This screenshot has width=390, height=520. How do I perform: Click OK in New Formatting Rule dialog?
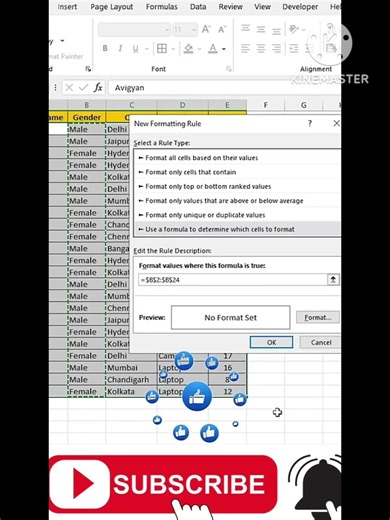[x=271, y=342]
